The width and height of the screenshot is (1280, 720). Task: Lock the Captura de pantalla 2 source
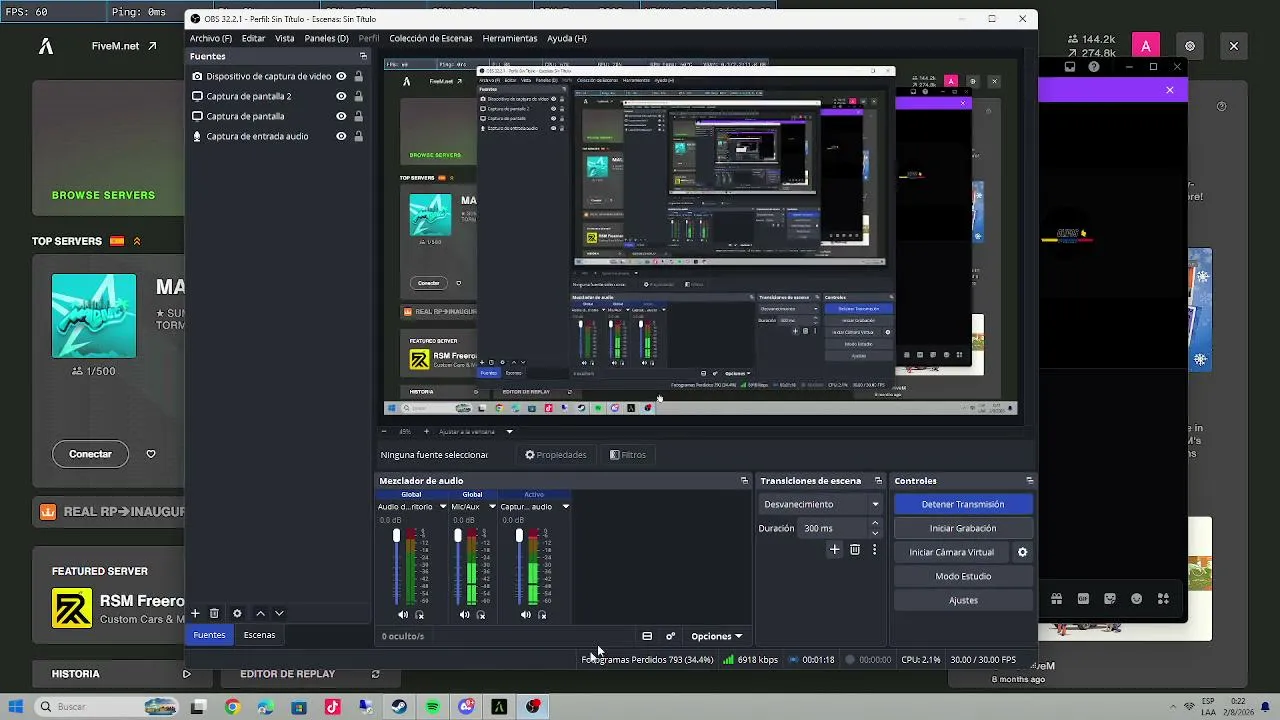[x=358, y=96]
